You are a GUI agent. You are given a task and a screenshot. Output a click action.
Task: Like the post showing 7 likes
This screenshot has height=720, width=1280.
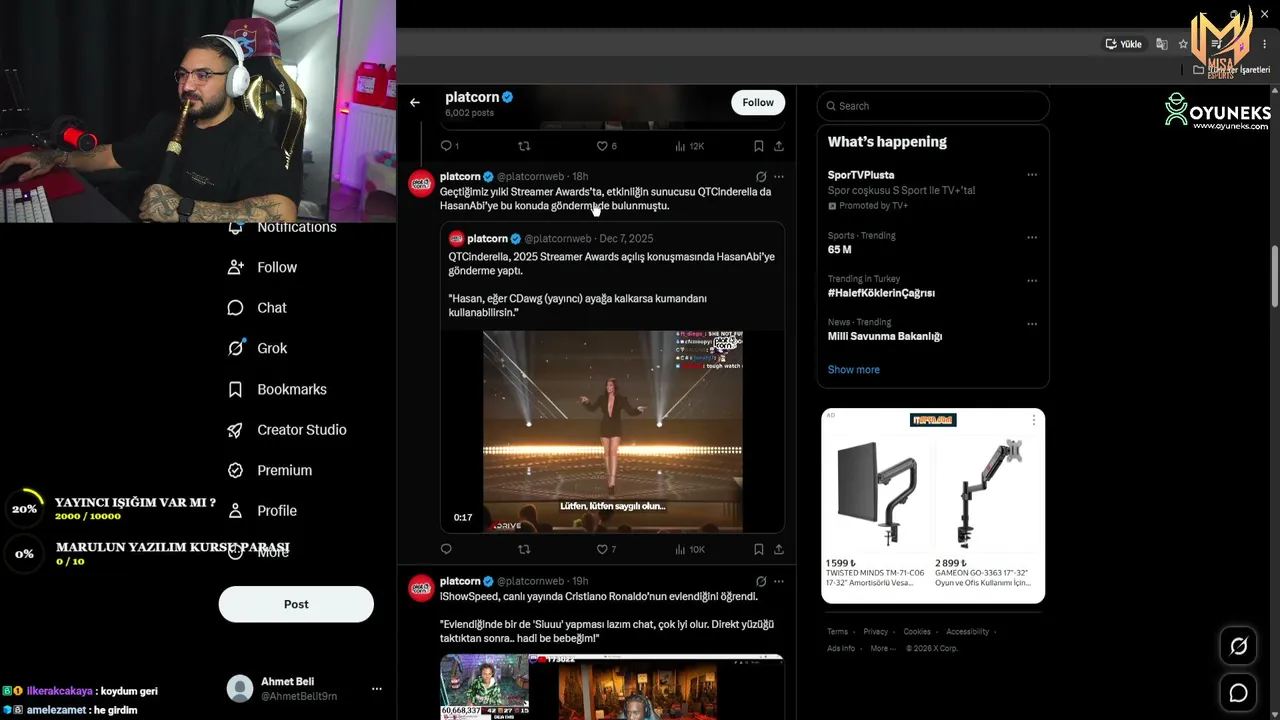point(606,549)
